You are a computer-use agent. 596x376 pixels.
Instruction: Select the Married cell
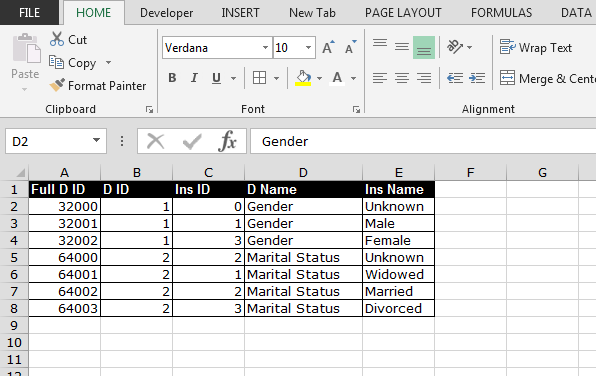(398, 292)
